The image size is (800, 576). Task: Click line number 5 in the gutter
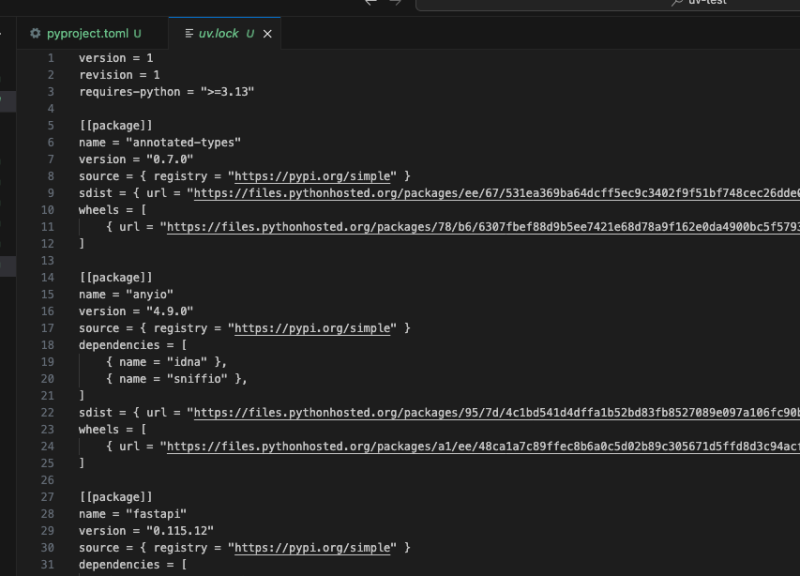[50, 125]
